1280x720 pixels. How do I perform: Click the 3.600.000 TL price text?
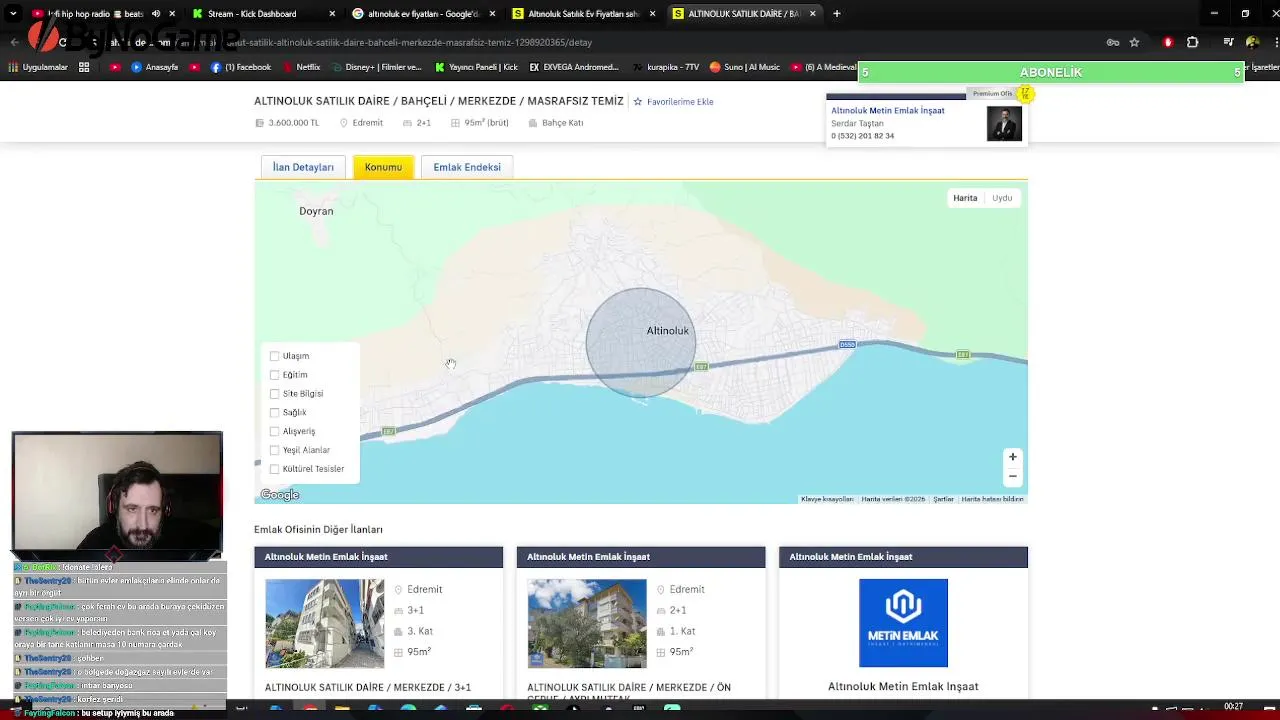pyautogui.click(x=294, y=123)
